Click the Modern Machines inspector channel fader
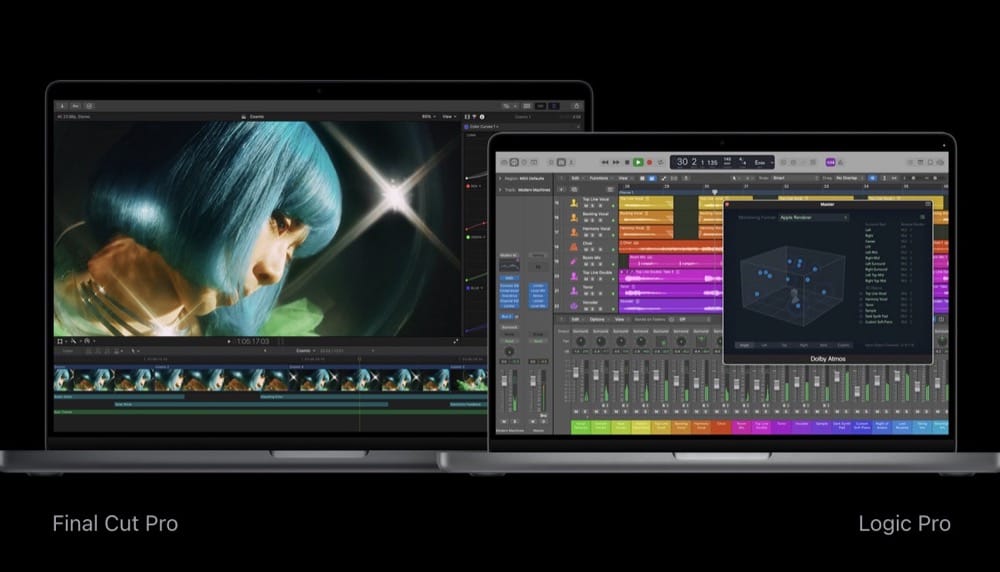Screen dimensions: 1000x572 point(505,381)
